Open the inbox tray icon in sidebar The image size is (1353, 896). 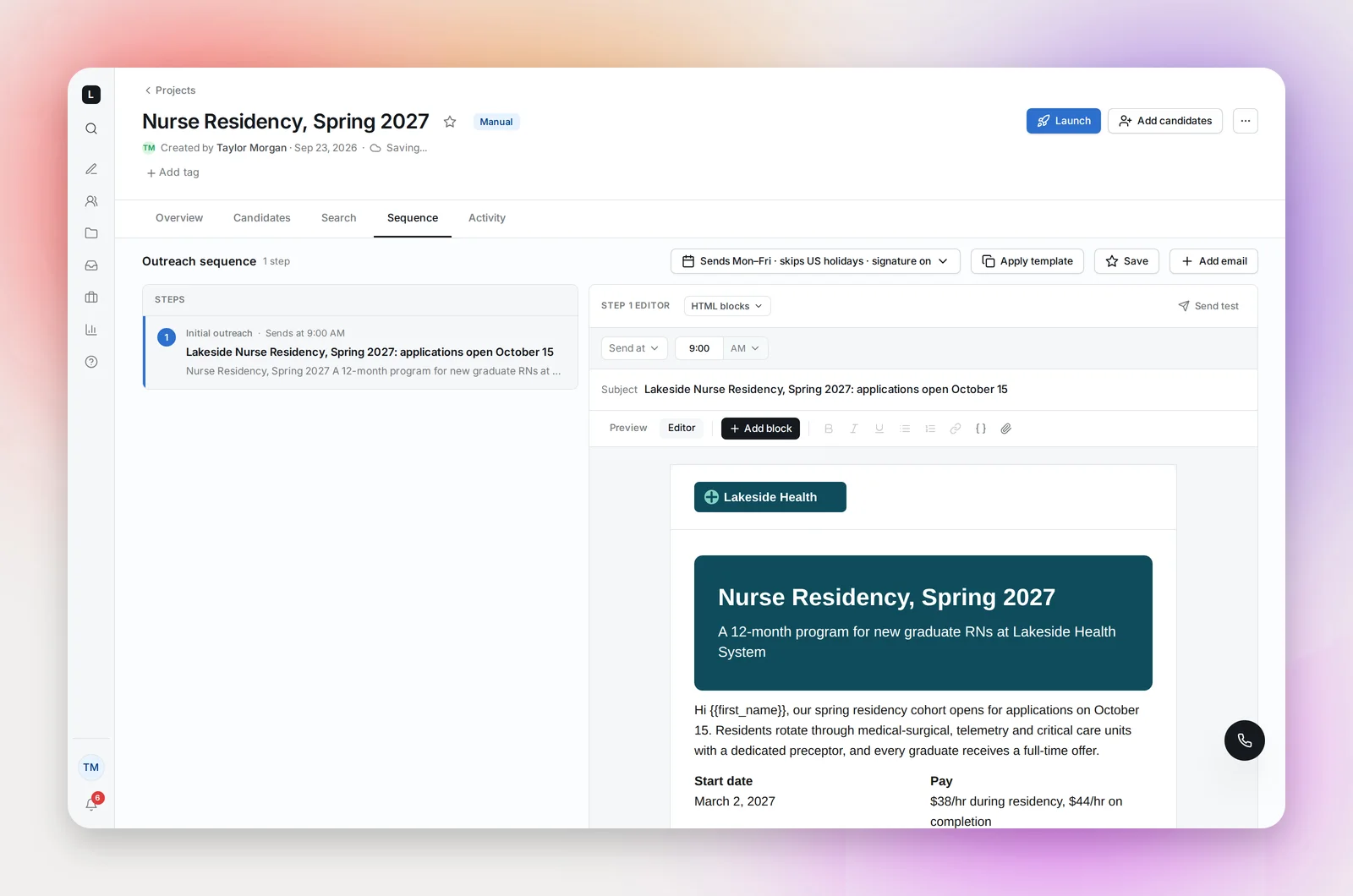pos(91,265)
